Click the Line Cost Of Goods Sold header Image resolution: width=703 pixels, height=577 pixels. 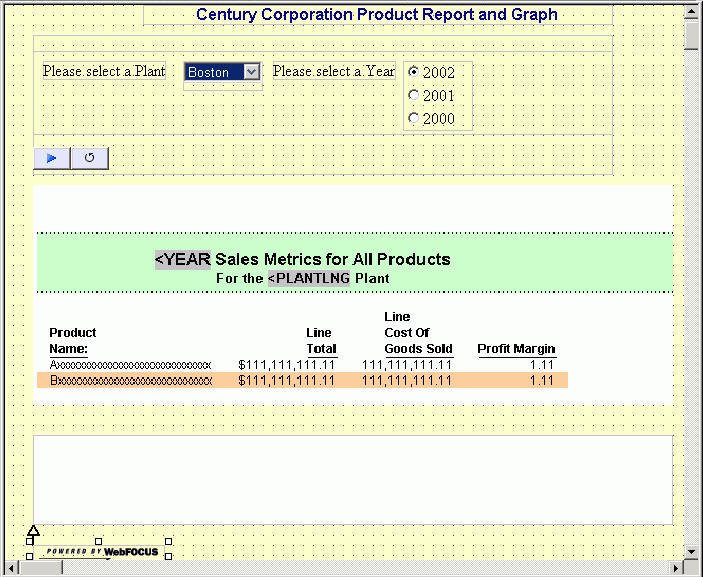click(x=418, y=333)
